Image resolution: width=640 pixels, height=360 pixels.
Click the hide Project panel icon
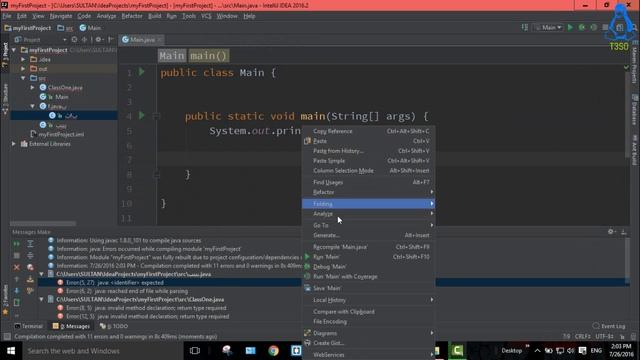(x=111, y=40)
